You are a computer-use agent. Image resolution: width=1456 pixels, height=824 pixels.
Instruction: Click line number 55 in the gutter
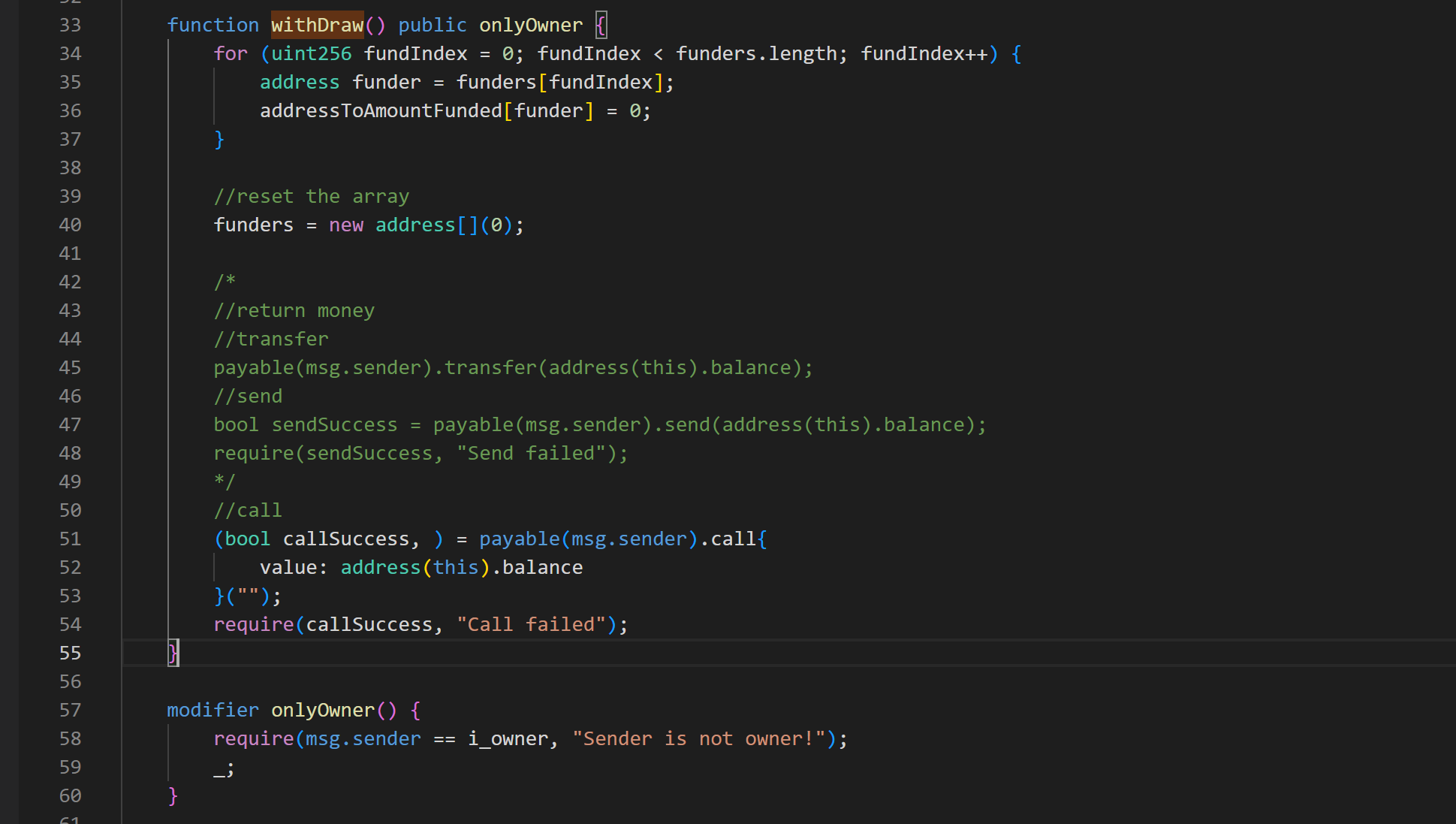click(x=70, y=653)
